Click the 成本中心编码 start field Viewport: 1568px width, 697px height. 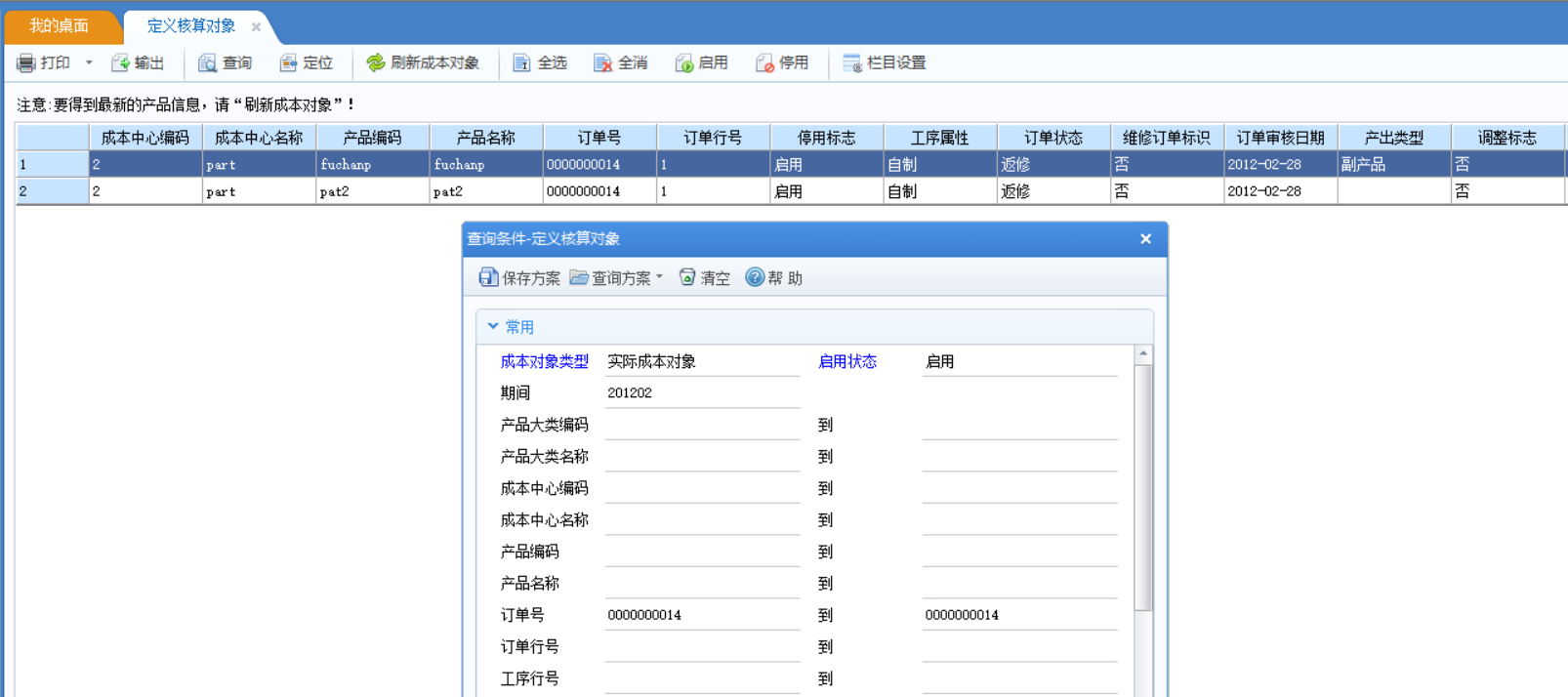point(702,489)
